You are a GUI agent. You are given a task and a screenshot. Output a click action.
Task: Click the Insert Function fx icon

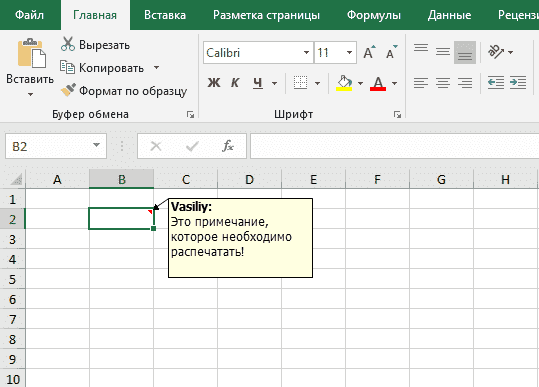click(x=228, y=146)
